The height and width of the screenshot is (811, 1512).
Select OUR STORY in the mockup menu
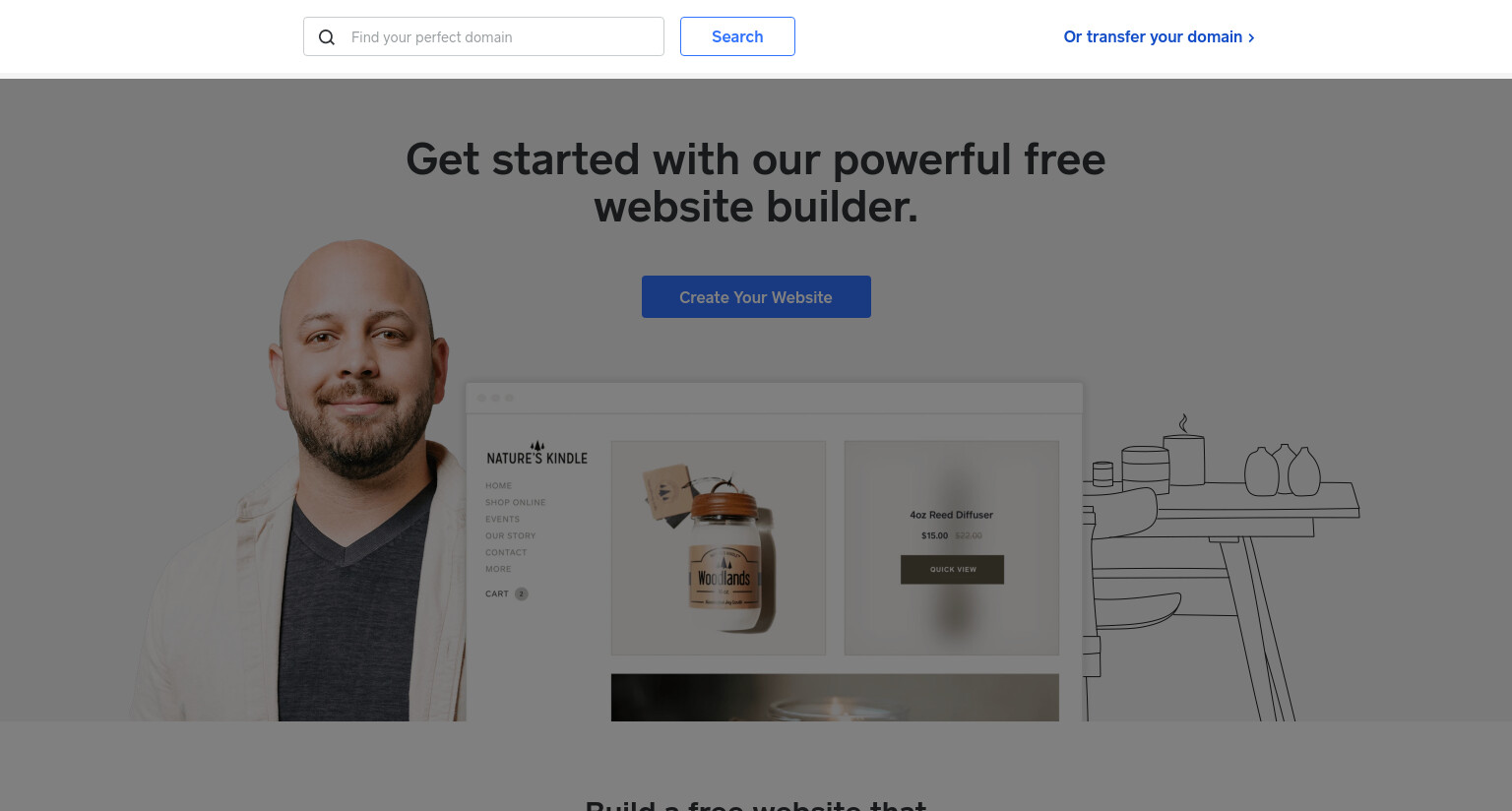(x=510, y=535)
